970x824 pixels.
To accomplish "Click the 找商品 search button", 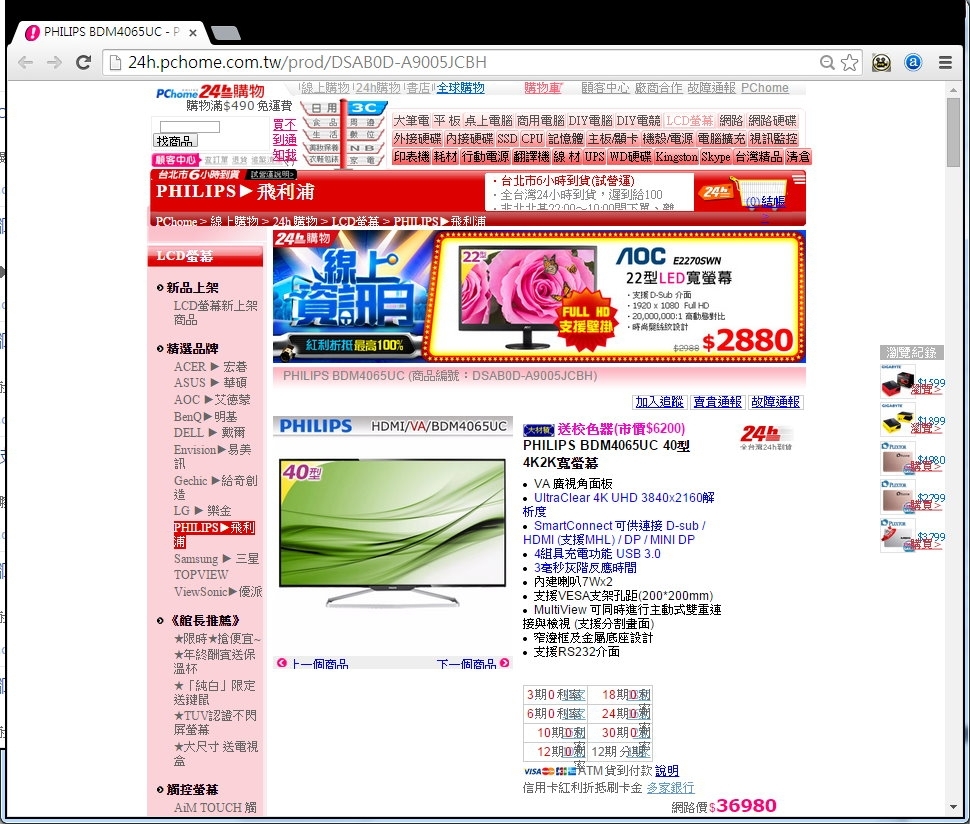I will coord(175,141).
